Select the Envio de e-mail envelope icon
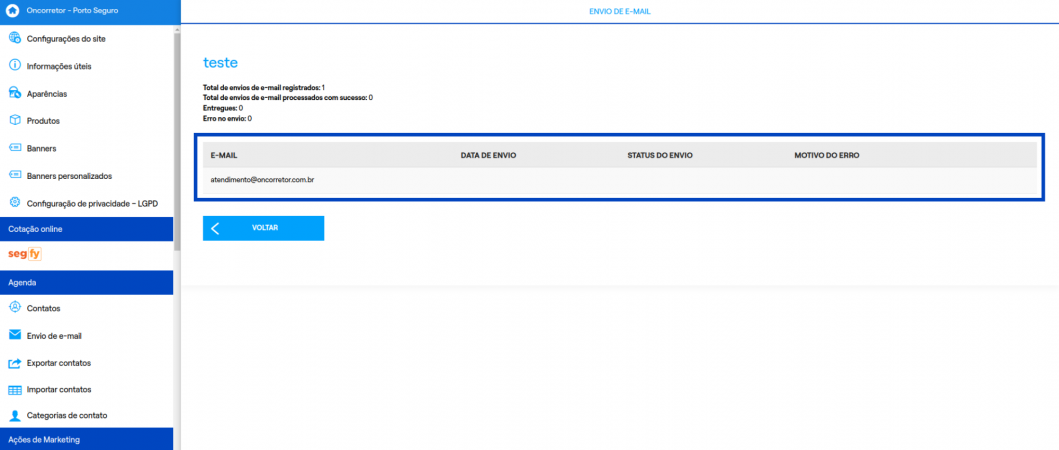 (14, 335)
